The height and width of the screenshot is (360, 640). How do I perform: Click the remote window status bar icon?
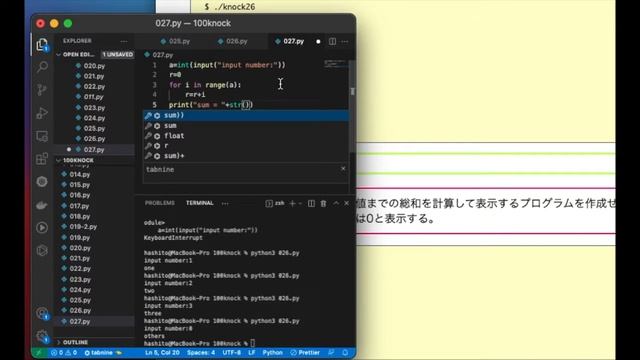point(39,353)
